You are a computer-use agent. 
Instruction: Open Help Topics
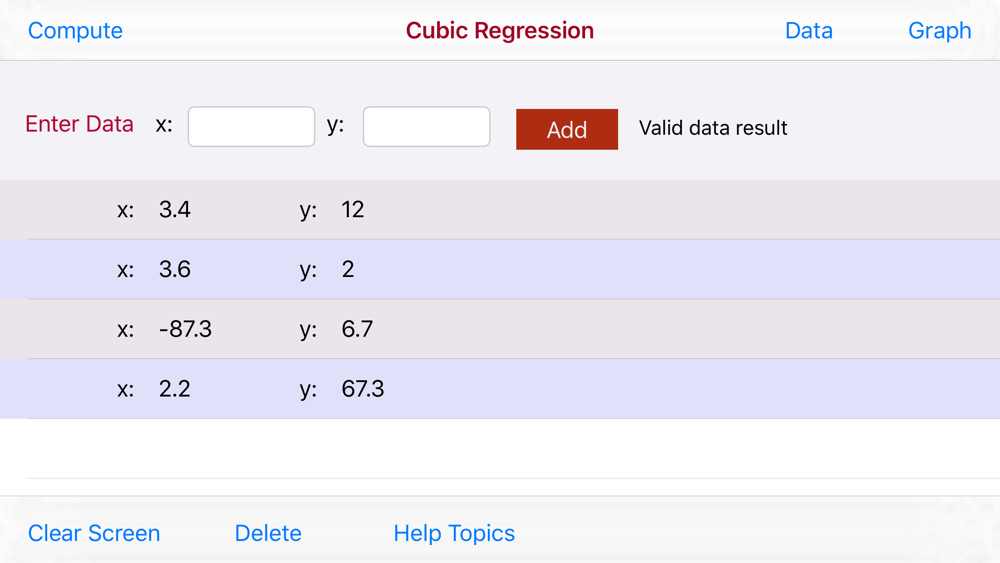[454, 533]
